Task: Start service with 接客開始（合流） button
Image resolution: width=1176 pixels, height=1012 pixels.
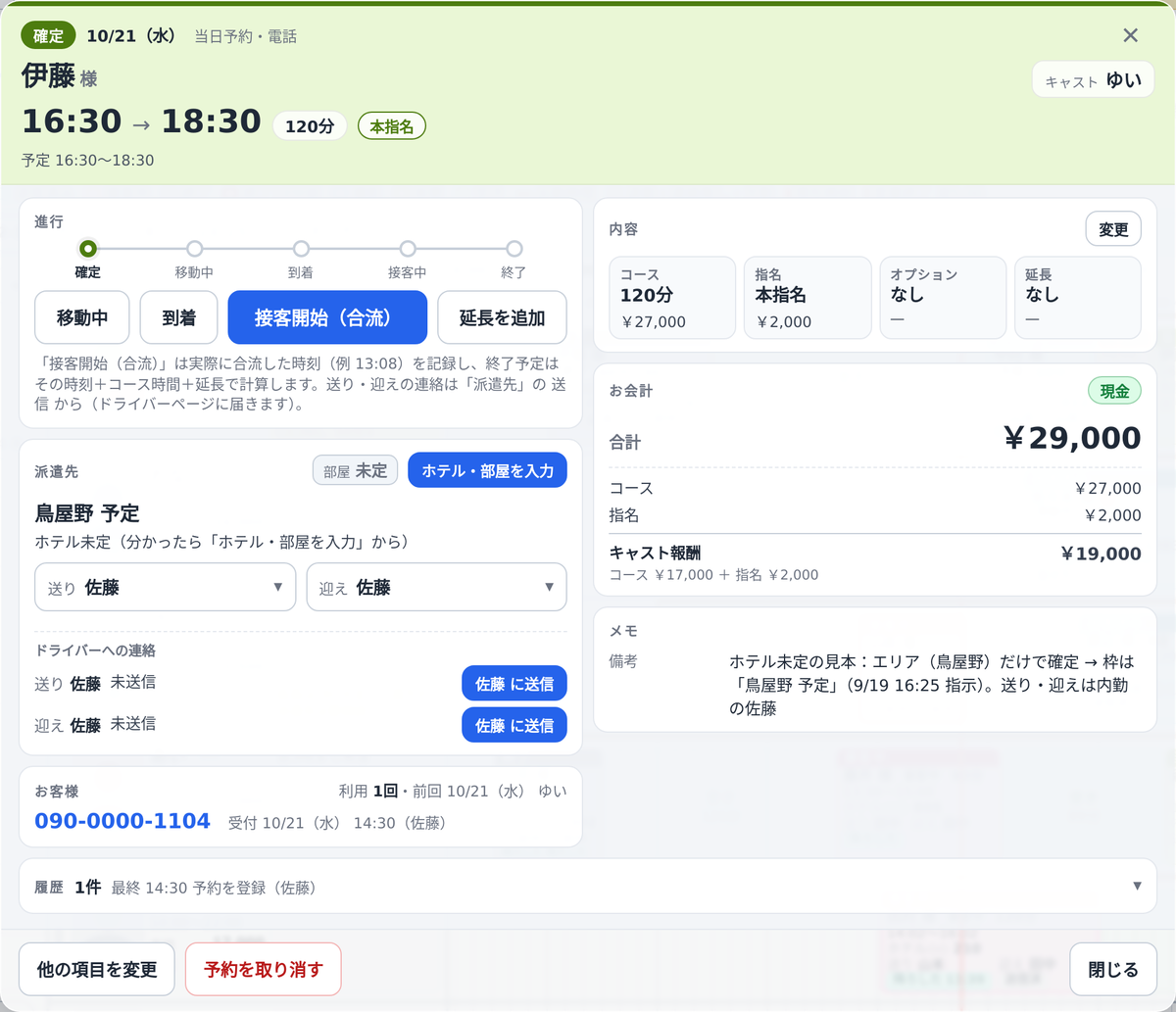Action: point(327,317)
